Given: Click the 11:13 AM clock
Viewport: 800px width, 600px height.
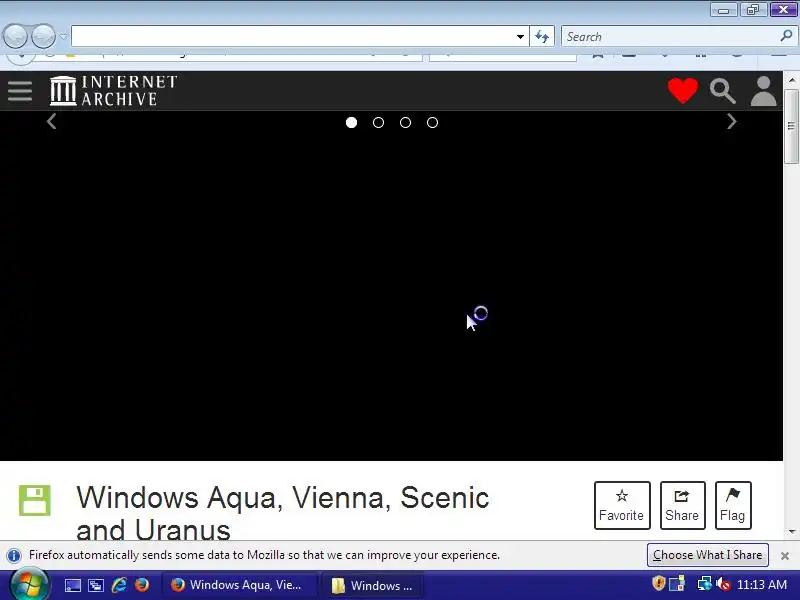Looking at the screenshot, I should (x=762, y=585).
